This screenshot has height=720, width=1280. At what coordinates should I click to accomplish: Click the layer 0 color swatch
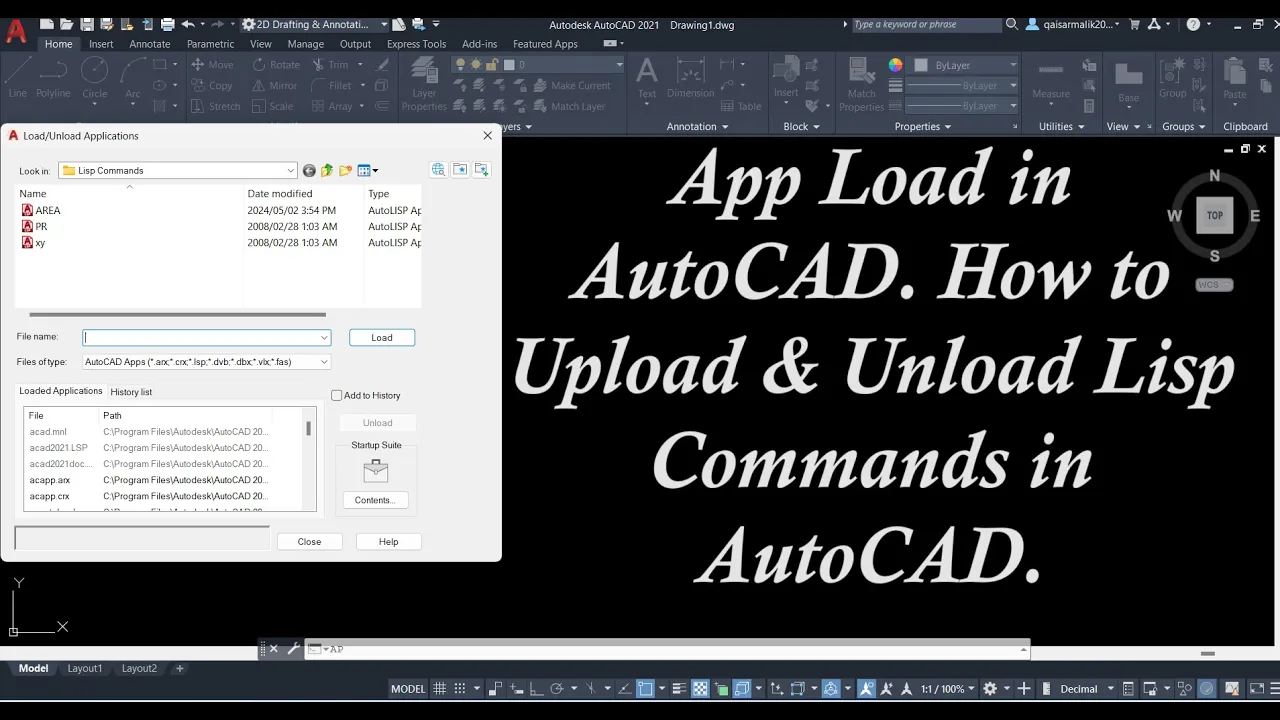508,65
